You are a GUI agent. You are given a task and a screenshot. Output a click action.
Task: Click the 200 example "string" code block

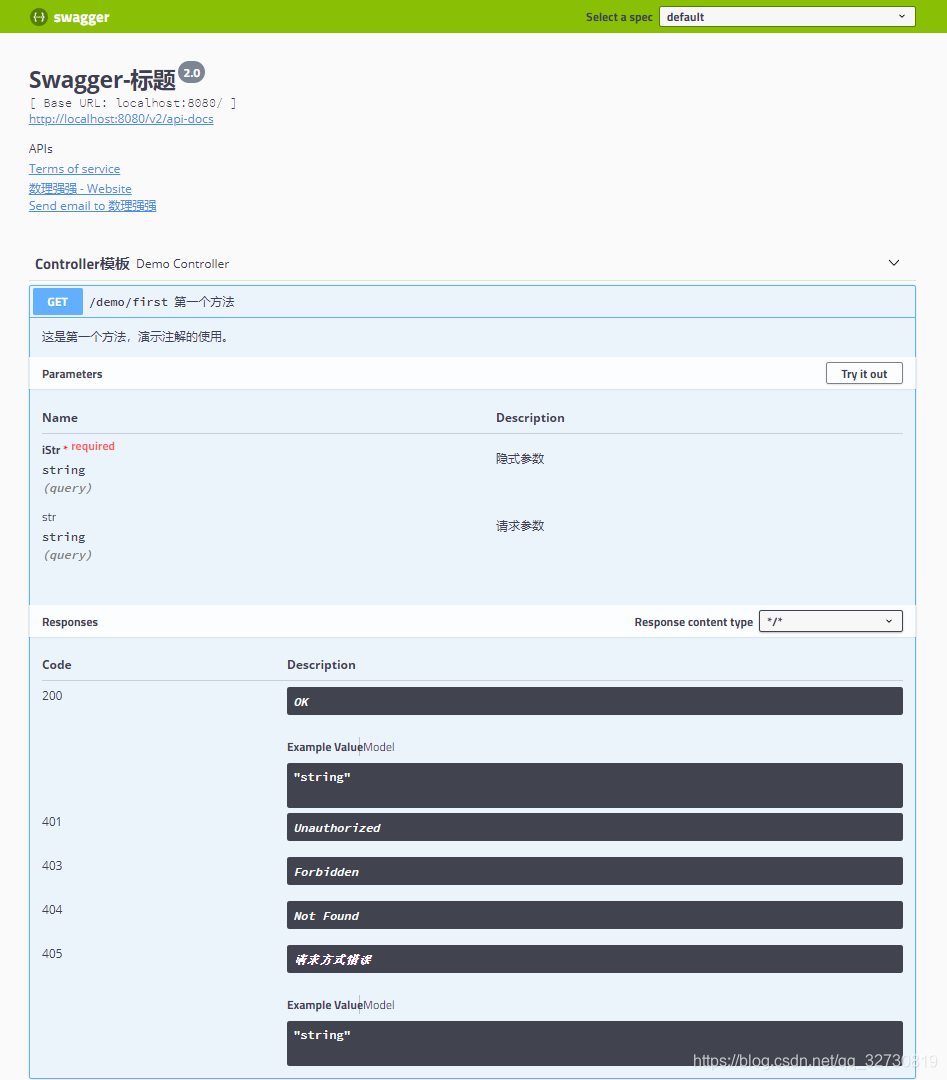(x=594, y=785)
